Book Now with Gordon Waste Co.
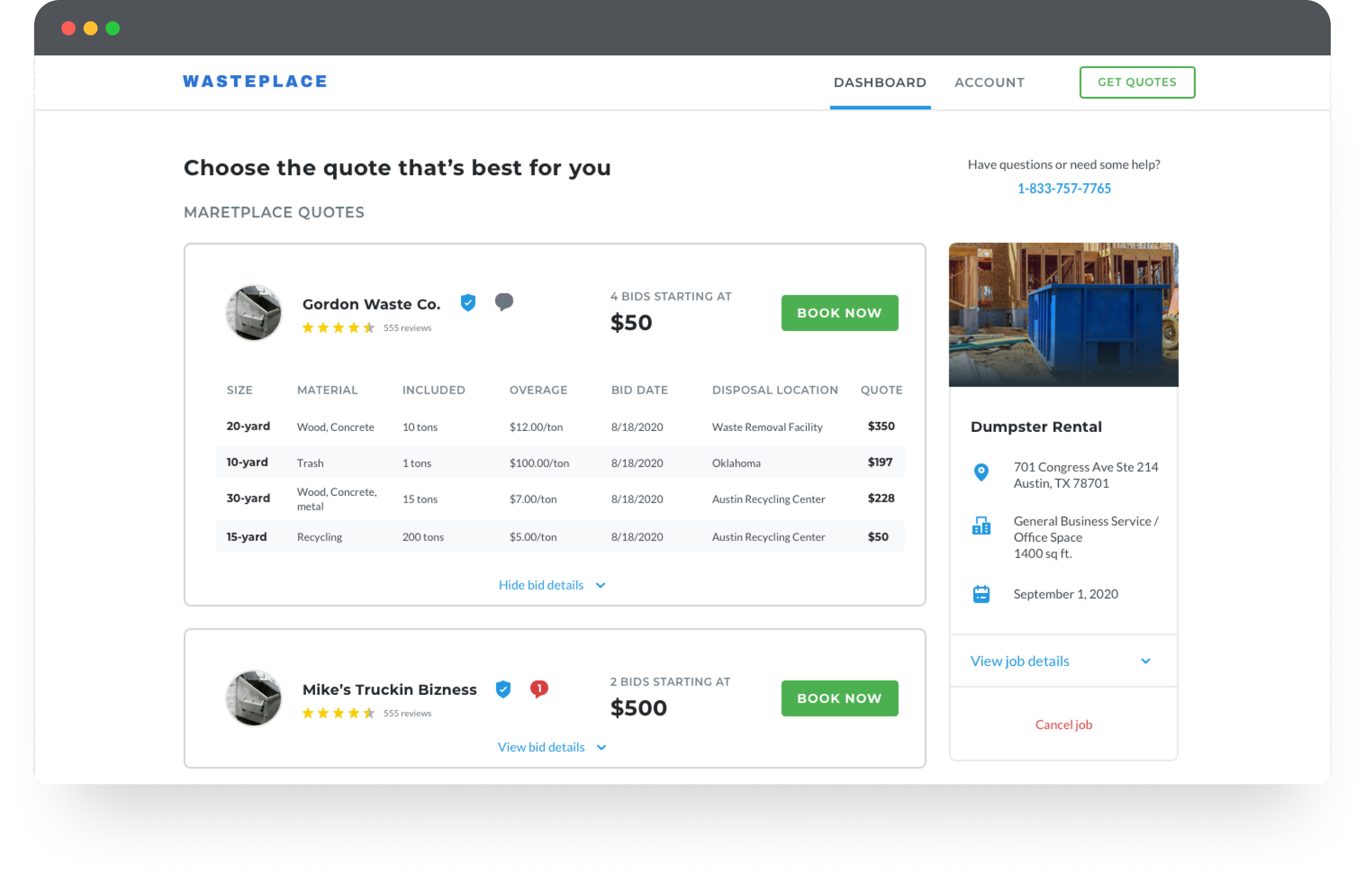Viewport: 1372px width, 882px height. pyautogui.click(x=839, y=313)
